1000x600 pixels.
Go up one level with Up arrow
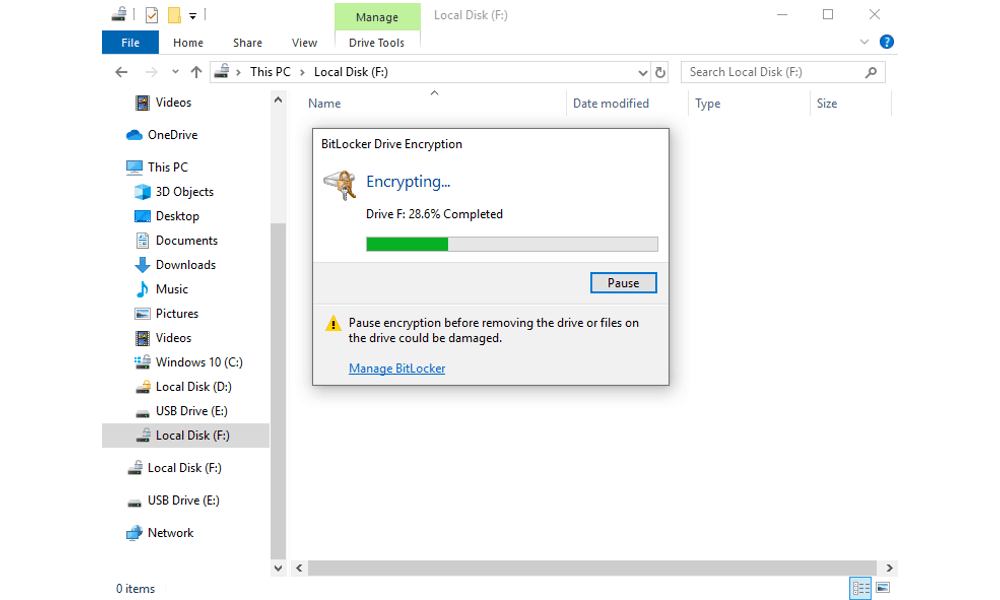click(196, 72)
